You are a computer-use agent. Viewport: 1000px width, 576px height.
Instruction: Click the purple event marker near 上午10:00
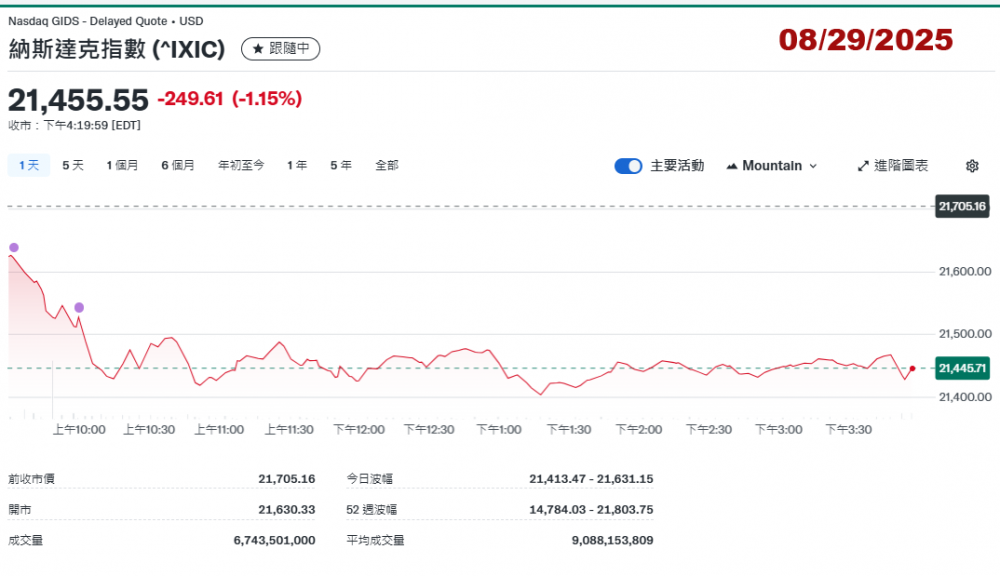pyautogui.click(x=79, y=307)
